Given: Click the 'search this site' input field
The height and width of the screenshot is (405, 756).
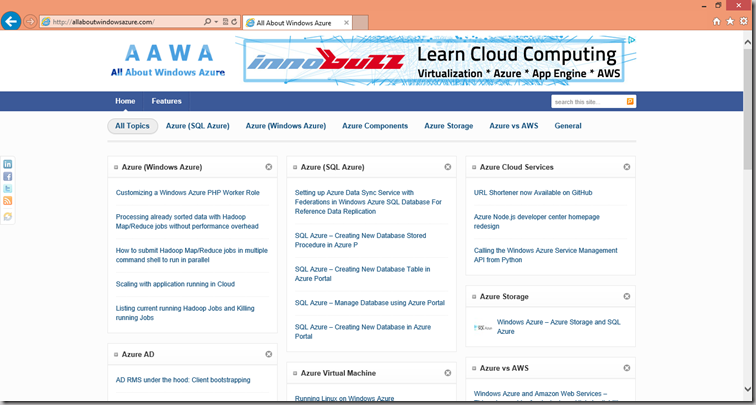Looking at the screenshot, I should point(587,102).
